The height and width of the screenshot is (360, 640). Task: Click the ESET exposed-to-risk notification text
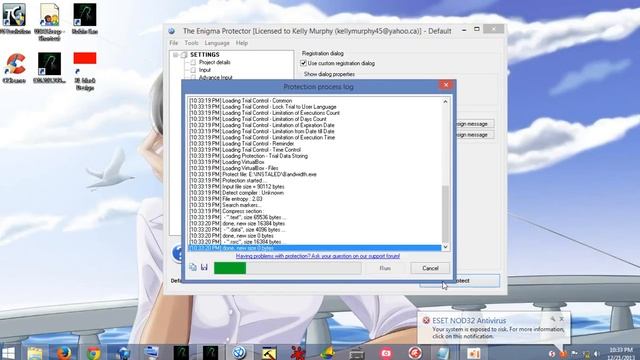pos(498,333)
